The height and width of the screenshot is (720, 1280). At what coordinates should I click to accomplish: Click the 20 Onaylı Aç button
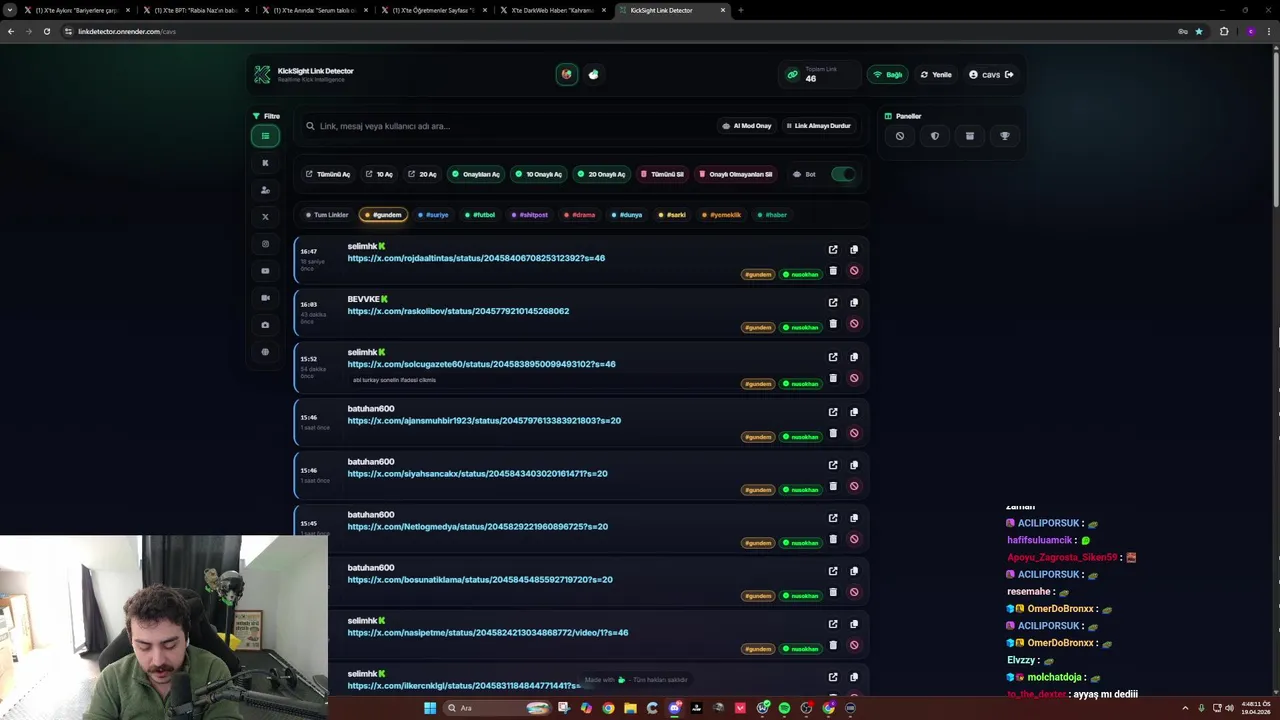(601, 174)
